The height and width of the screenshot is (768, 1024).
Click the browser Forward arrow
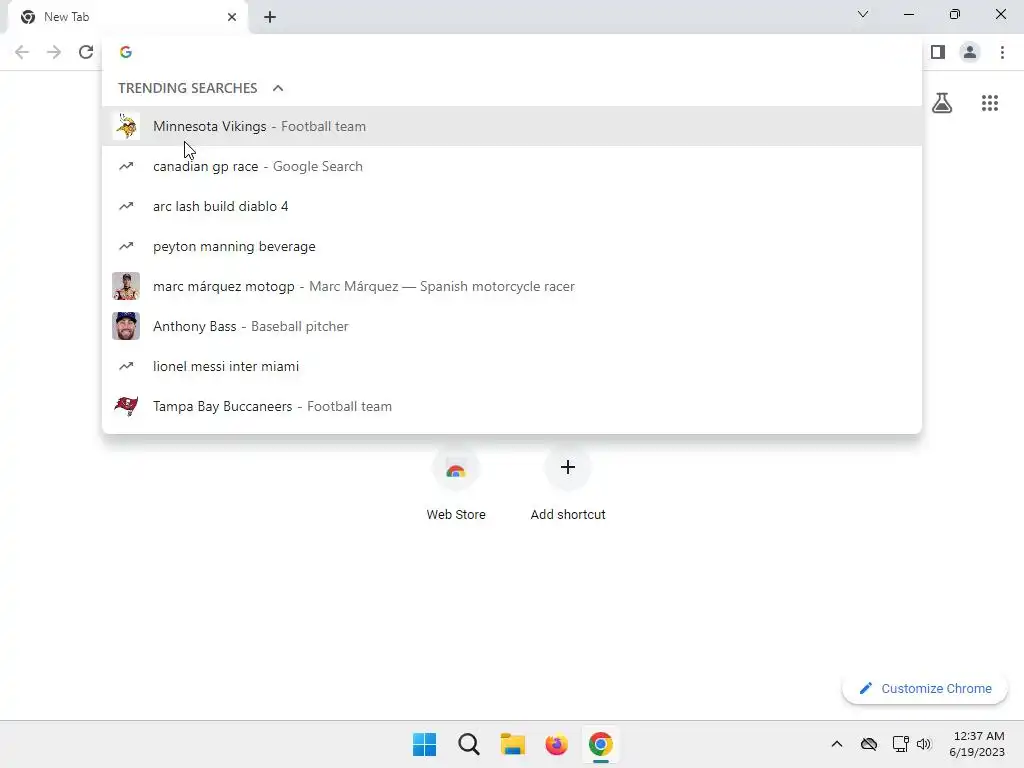54,52
